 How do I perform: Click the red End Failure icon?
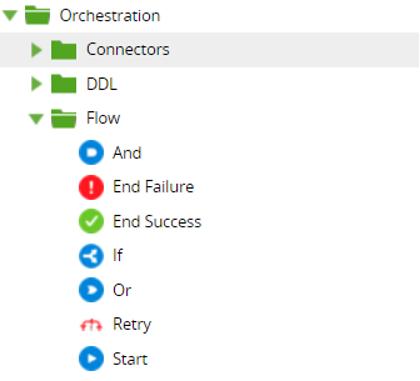coord(91,187)
